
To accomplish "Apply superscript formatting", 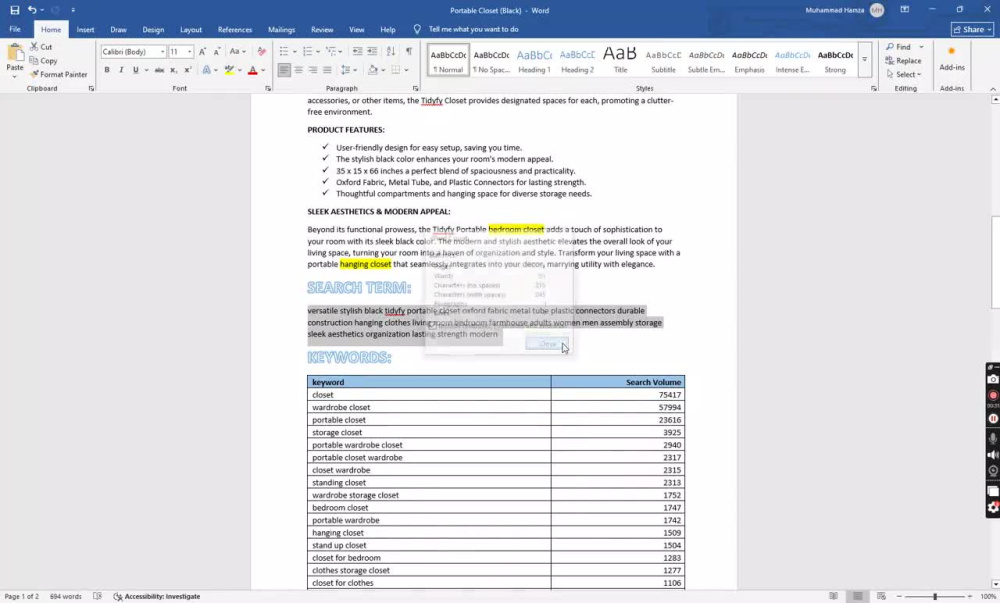I will [188, 70].
